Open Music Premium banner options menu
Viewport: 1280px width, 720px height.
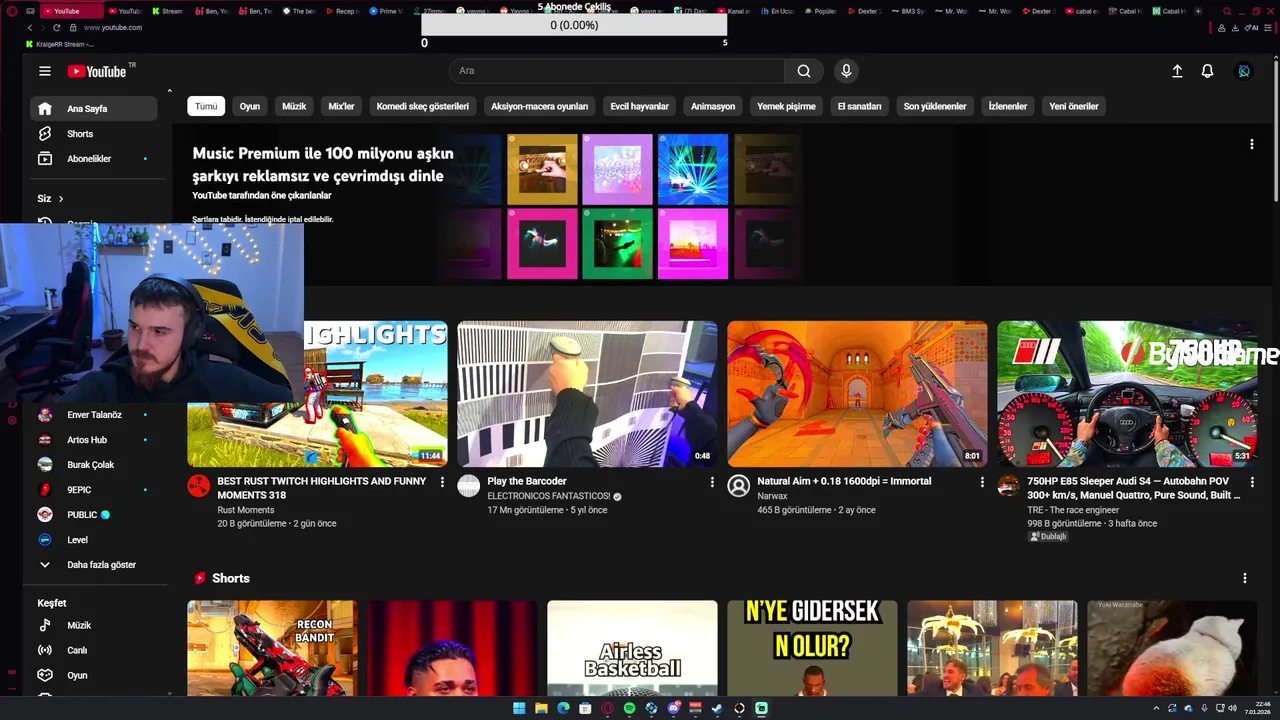(1251, 144)
